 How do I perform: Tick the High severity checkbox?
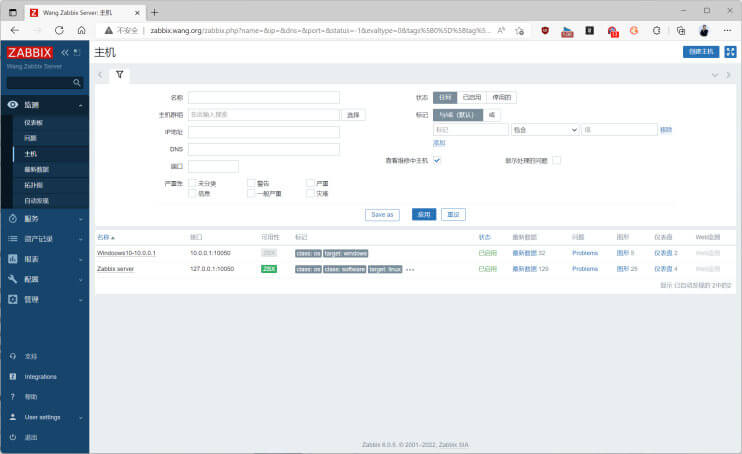[x=310, y=183]
